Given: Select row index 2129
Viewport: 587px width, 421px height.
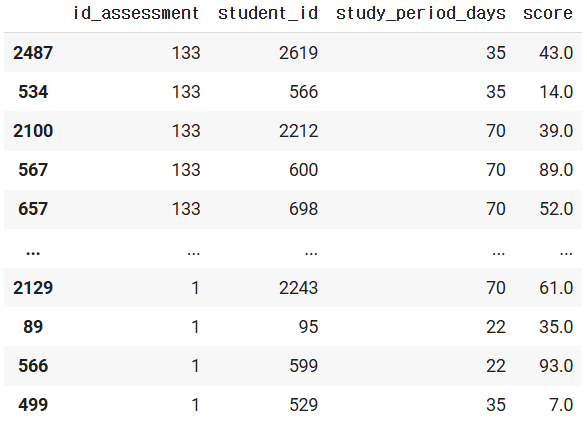Looking at the screenshot, I should pyautogui.click(x=33, y=288).
